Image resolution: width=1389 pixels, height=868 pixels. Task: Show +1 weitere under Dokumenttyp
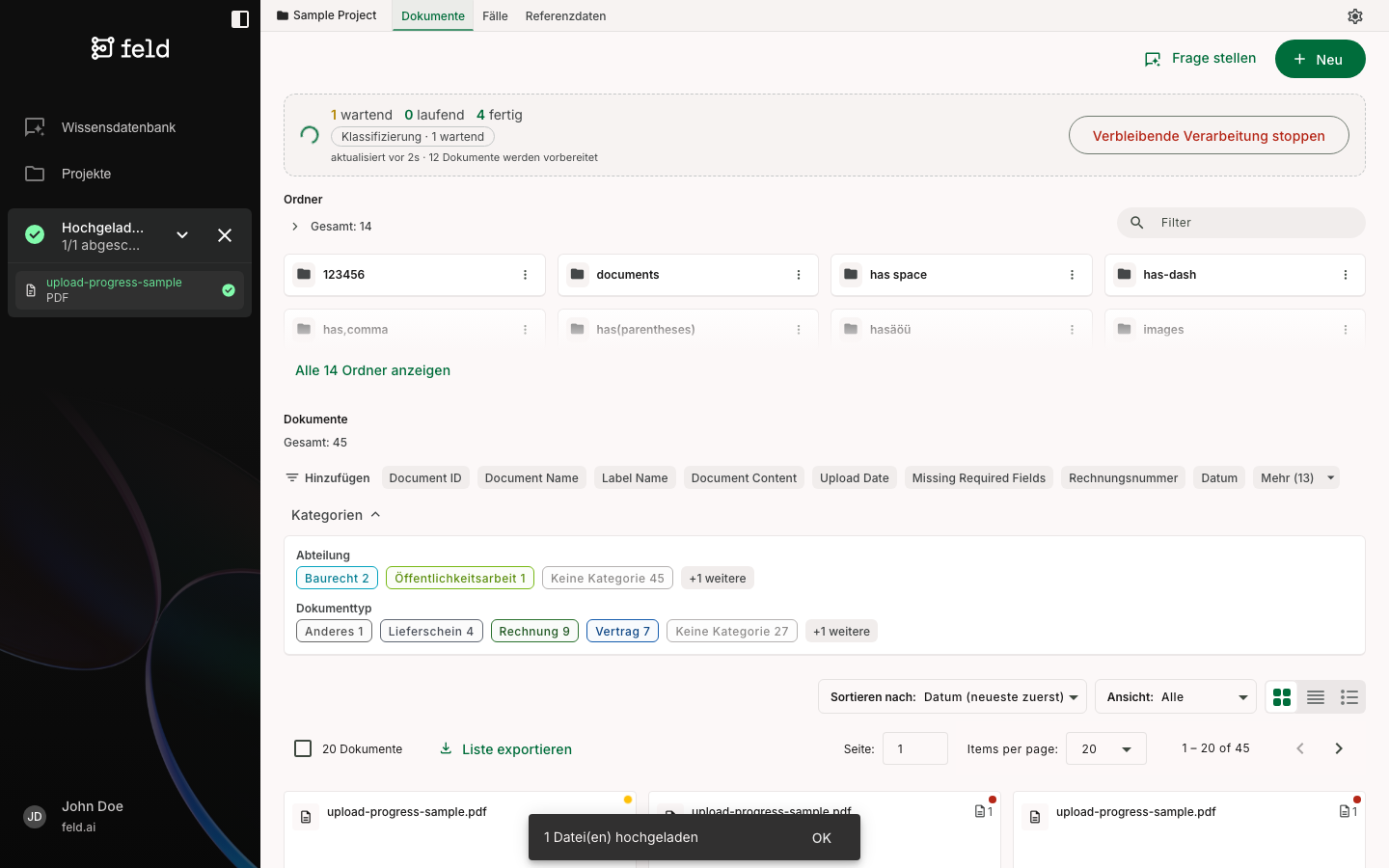tap(841, 632)
